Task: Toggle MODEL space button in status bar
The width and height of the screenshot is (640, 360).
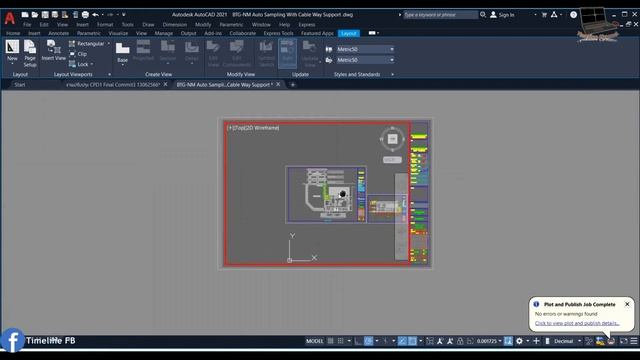Action: click(x=314, y=341)
